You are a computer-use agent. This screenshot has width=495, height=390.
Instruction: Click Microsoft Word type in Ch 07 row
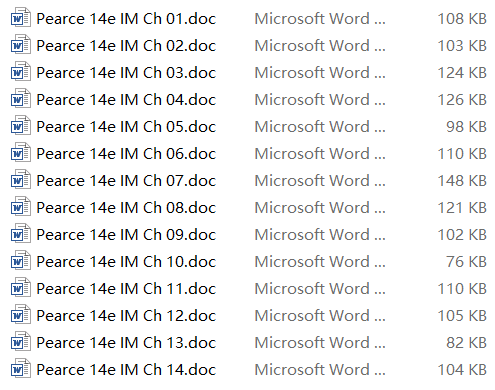point(320,181)
